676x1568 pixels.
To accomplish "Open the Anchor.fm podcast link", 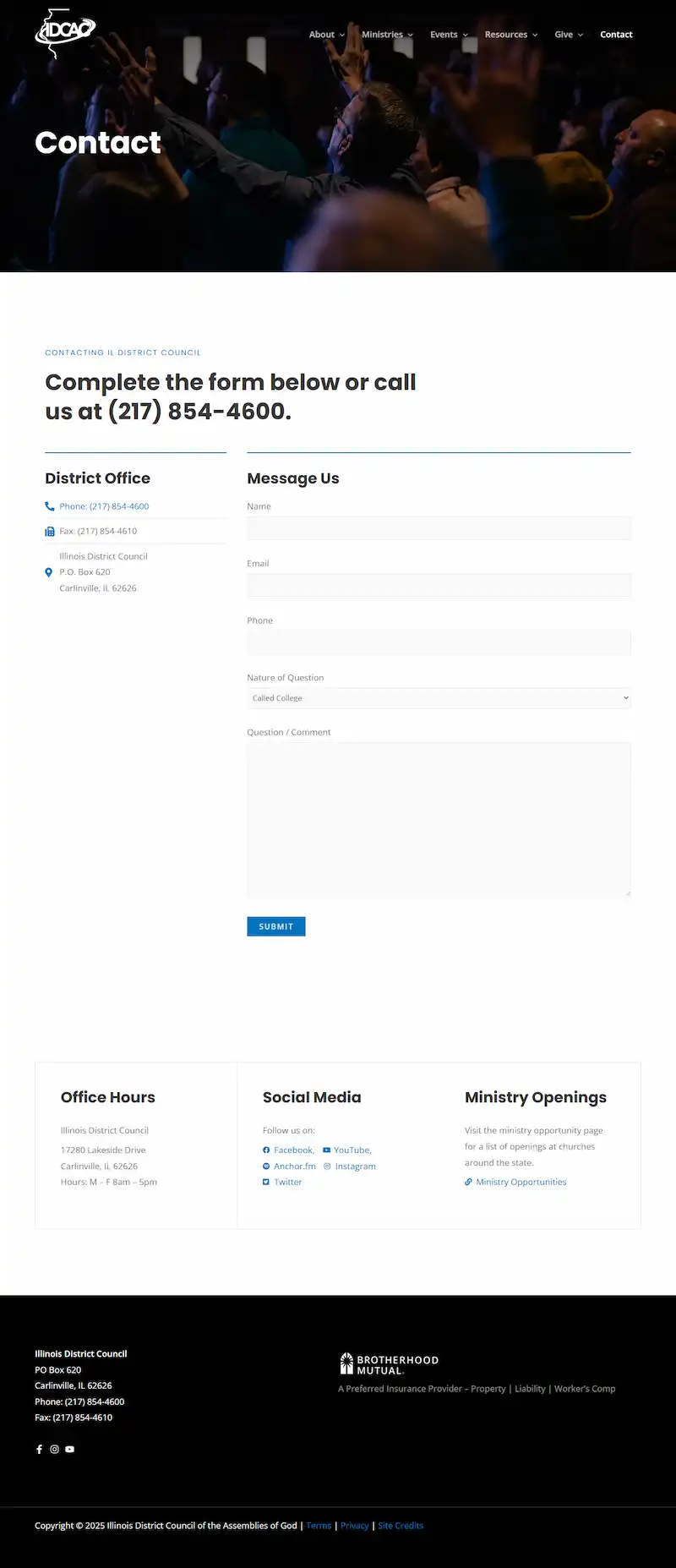I will click(294, 1166).
